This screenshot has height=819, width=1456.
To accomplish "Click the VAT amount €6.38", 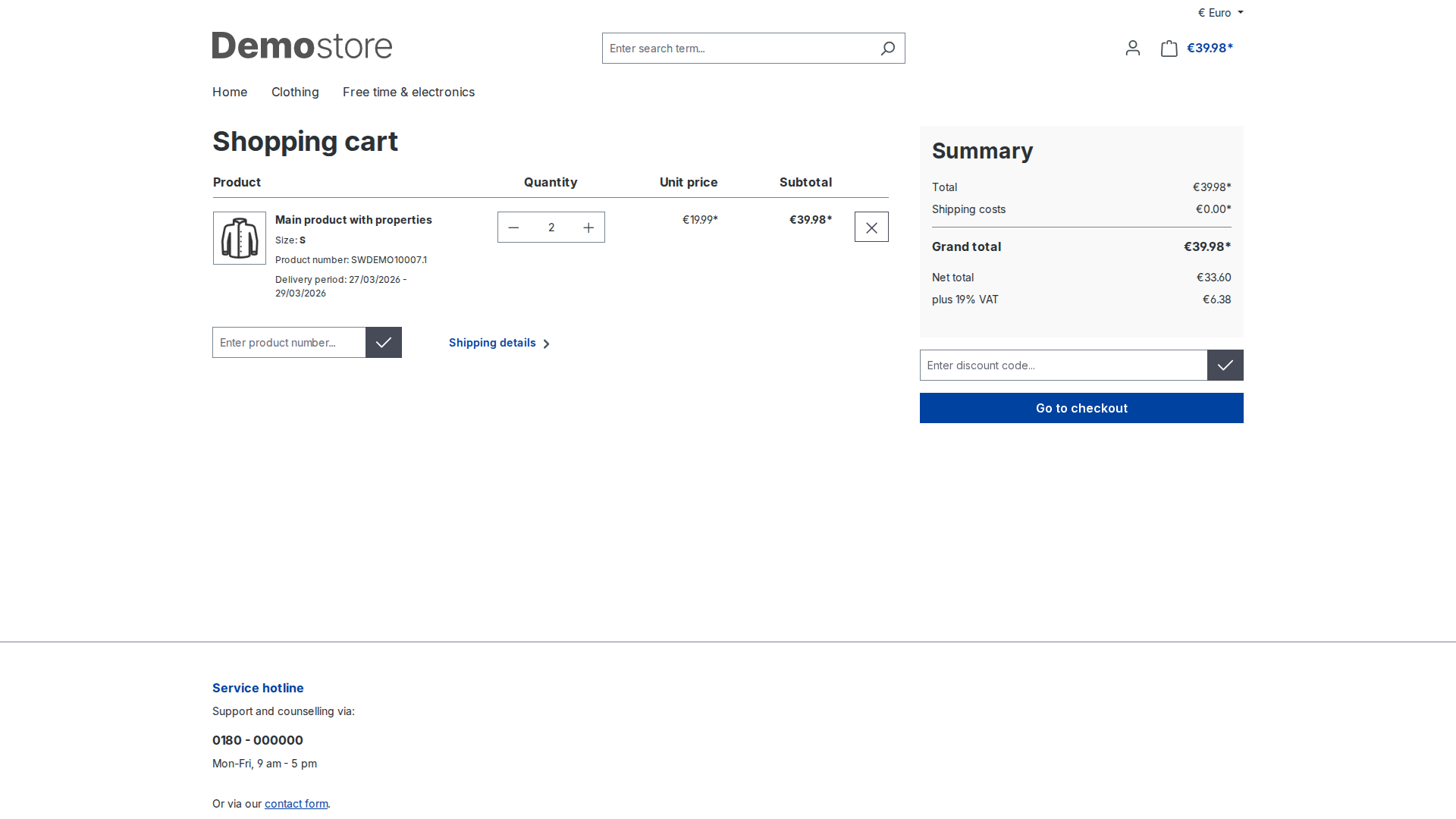I will pyautogui.click(x=1217, y=300).
